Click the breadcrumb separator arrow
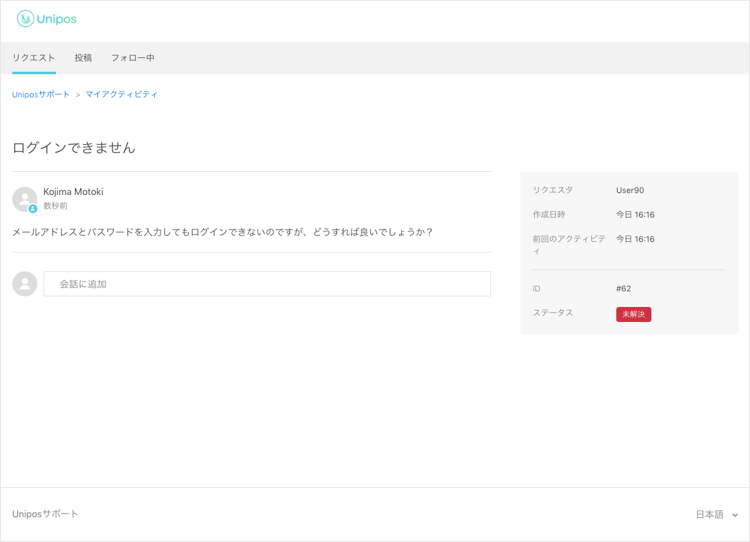The height and width of the screenshot is (542, 750). 77,95
